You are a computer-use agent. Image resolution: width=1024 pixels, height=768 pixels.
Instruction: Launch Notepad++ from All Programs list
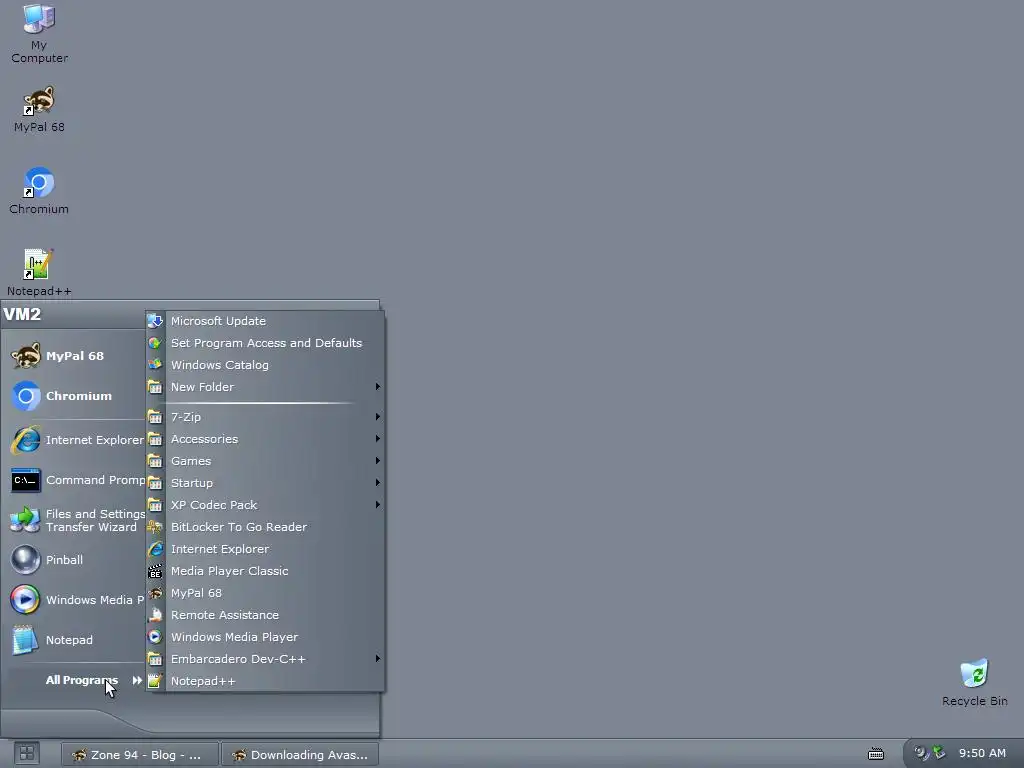(x=265, y=681)
